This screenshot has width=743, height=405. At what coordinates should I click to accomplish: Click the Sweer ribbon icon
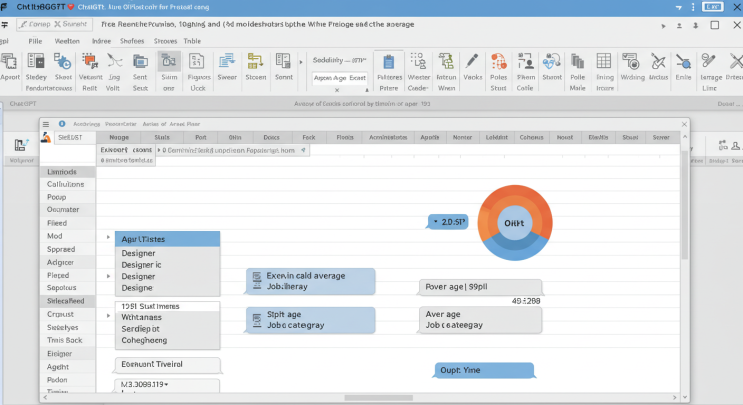point(227,62)
